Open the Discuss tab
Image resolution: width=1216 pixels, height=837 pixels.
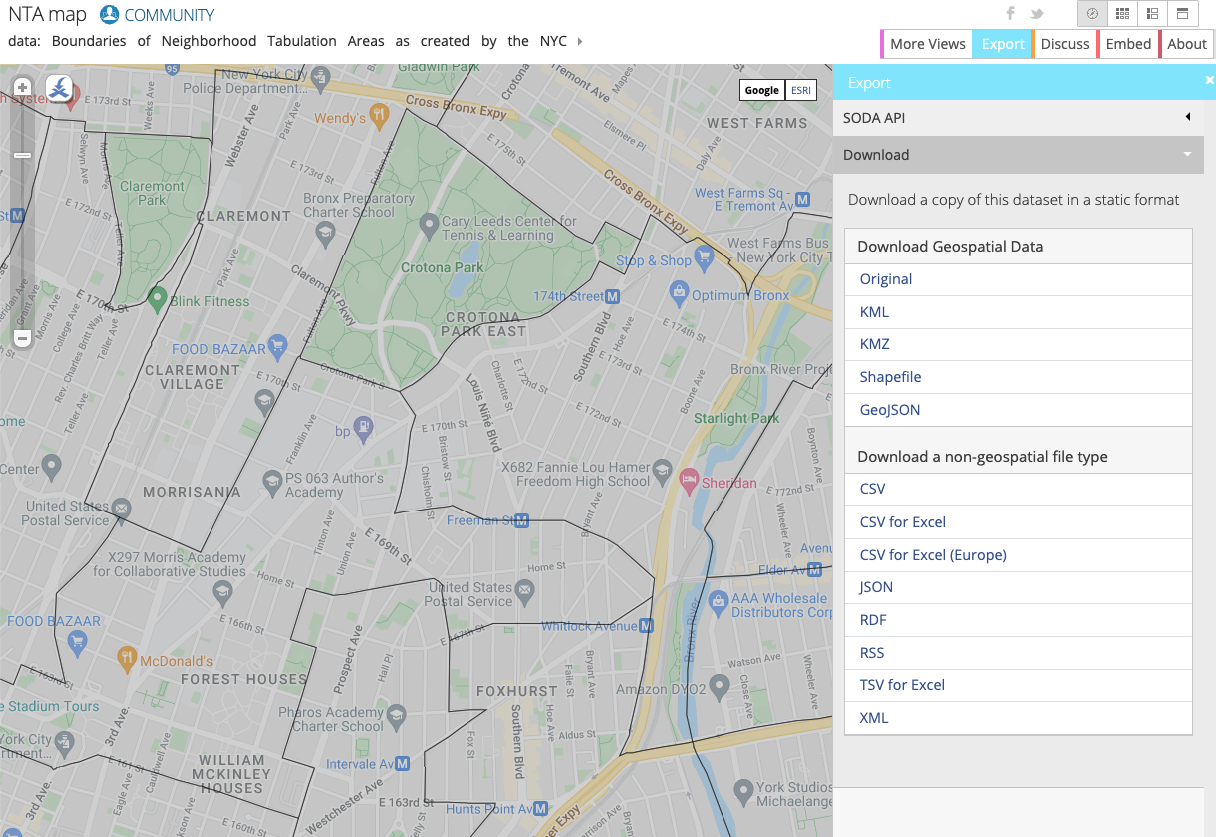1064,43
